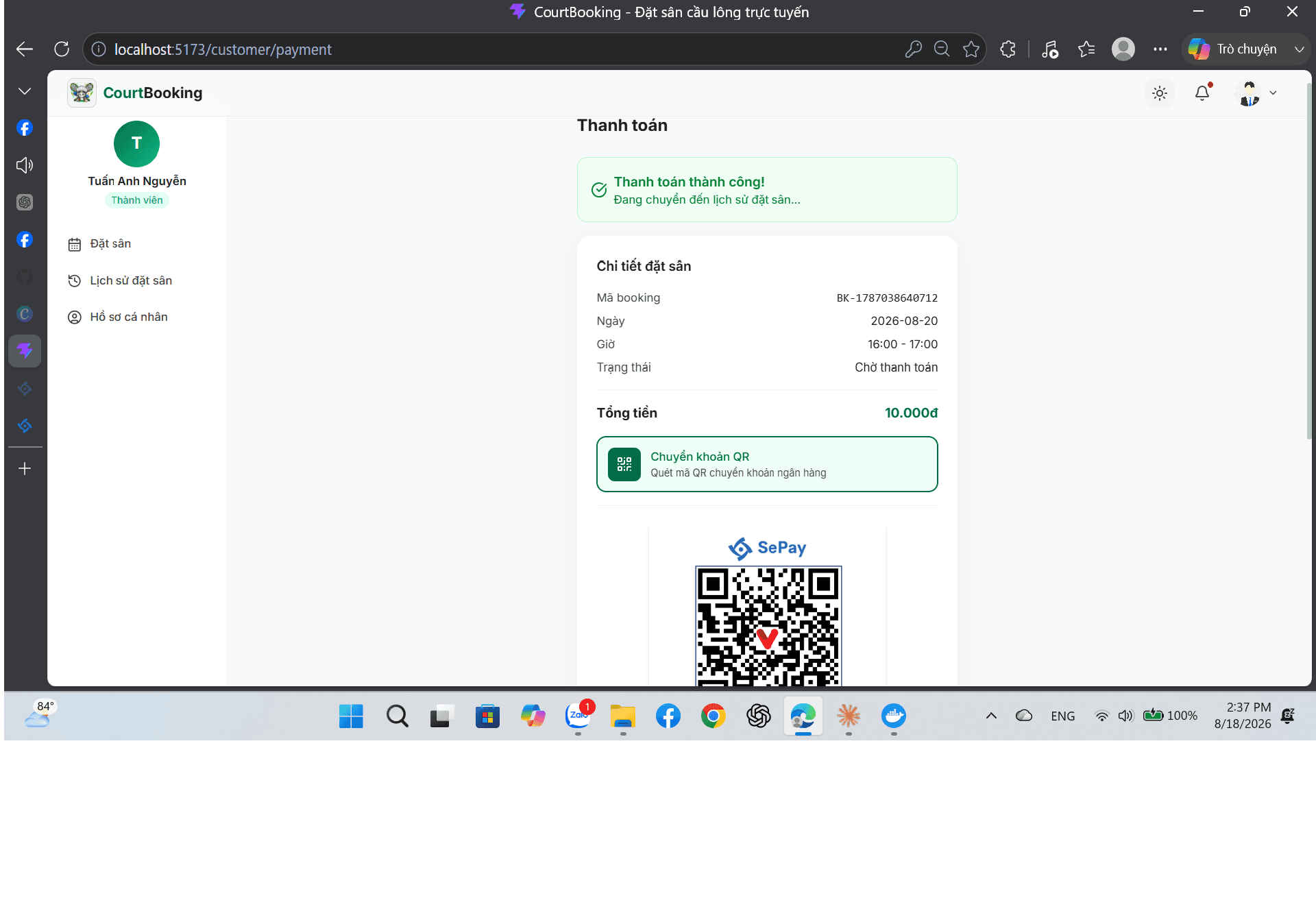Image resolution: width=1316 pixels, height=907 pixels.
Task: Open Copilot app on taskbar
Action: tap(533, 716)
